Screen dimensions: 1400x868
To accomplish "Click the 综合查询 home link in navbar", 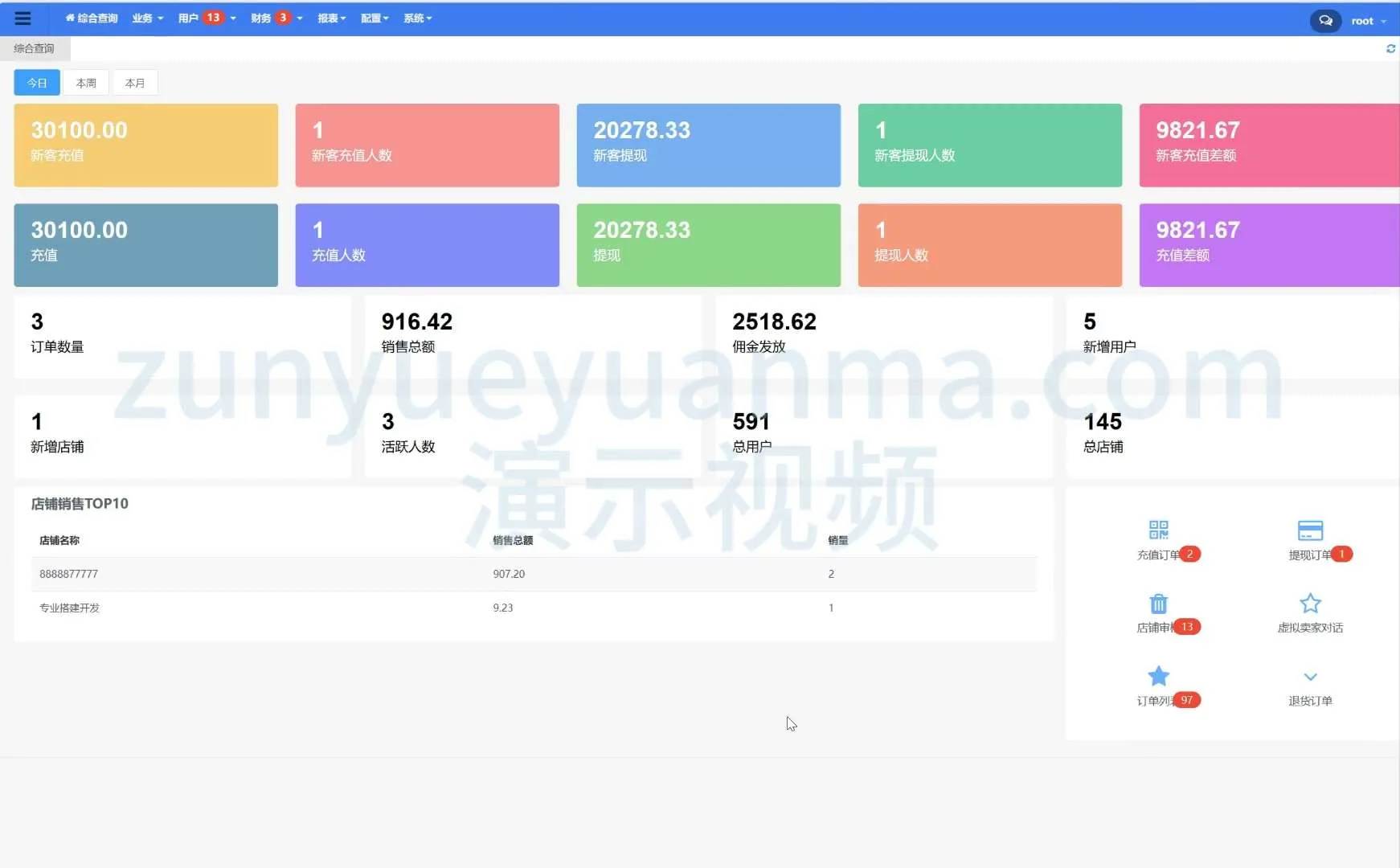I will click(92, 18).
